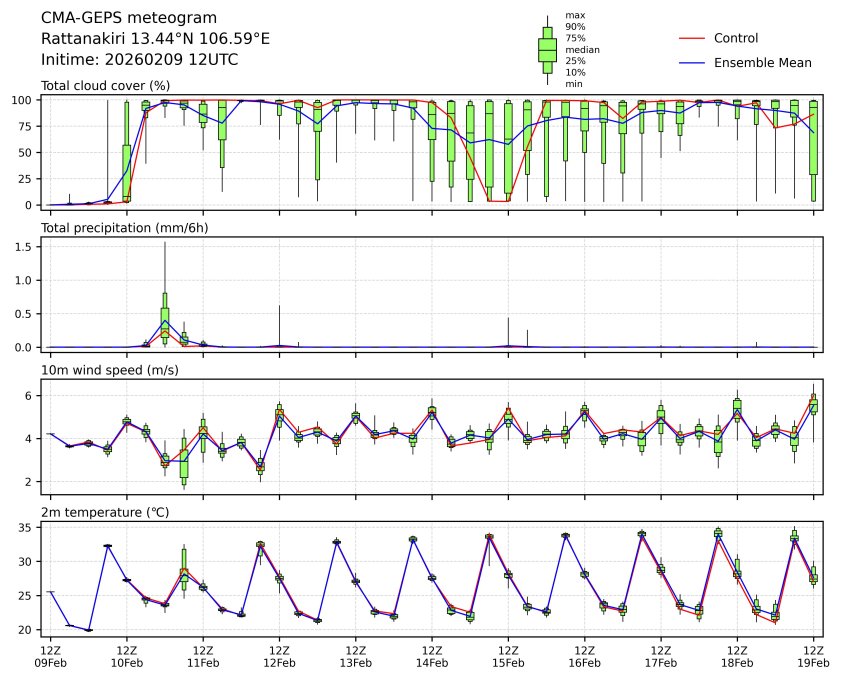
Task: Click the red Control legend line
Action: coord(692,38)
